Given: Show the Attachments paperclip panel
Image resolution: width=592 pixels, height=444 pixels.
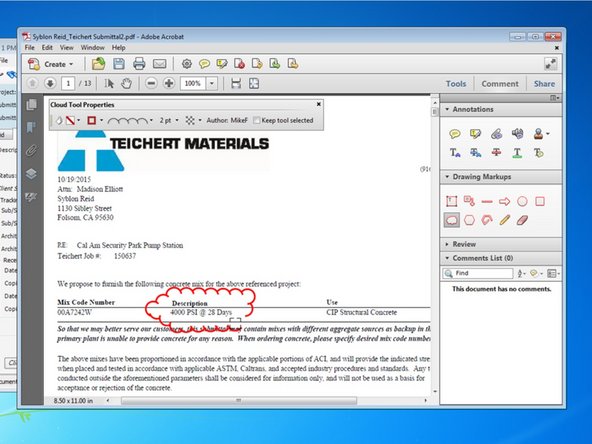Looking at the screenshot, I should click(31, 151).
